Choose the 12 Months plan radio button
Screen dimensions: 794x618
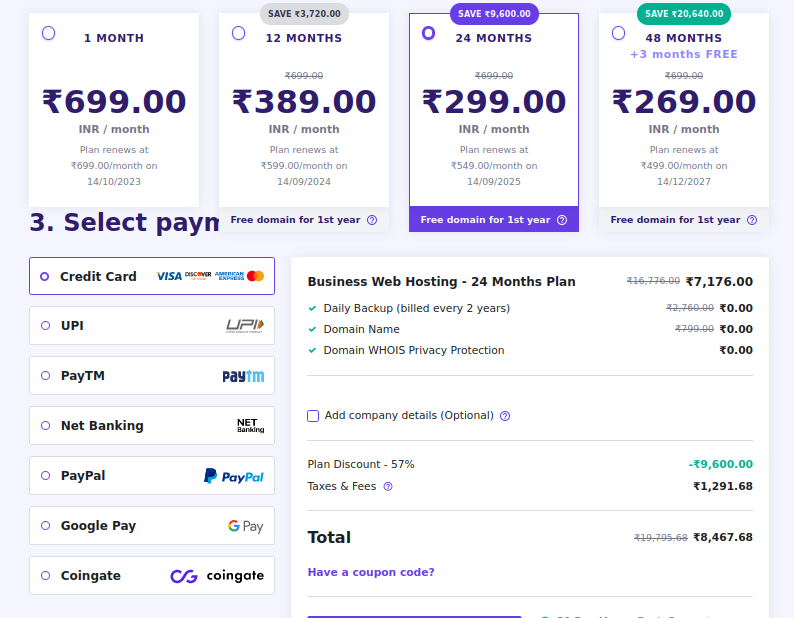[x=238, y=33]
